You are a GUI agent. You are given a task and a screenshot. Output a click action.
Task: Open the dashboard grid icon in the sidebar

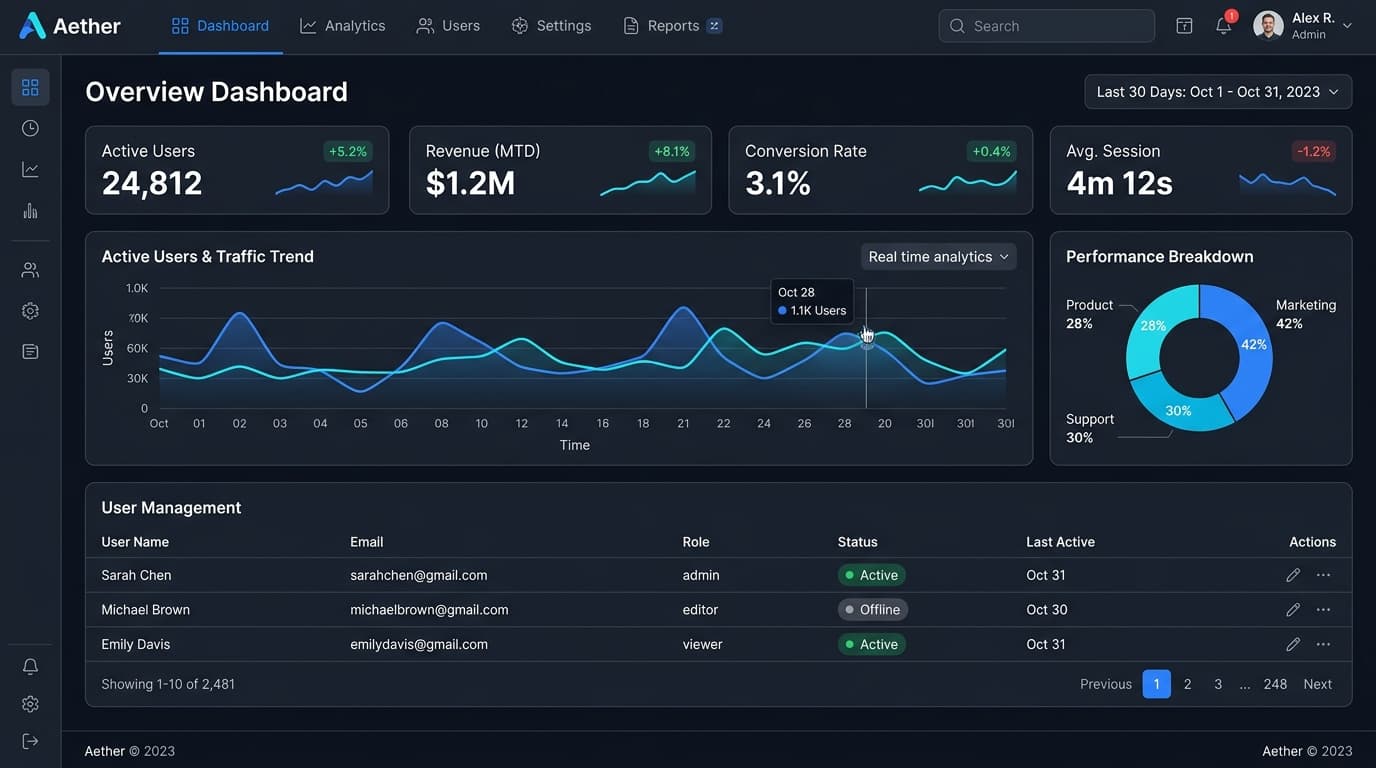click(30, 87)
